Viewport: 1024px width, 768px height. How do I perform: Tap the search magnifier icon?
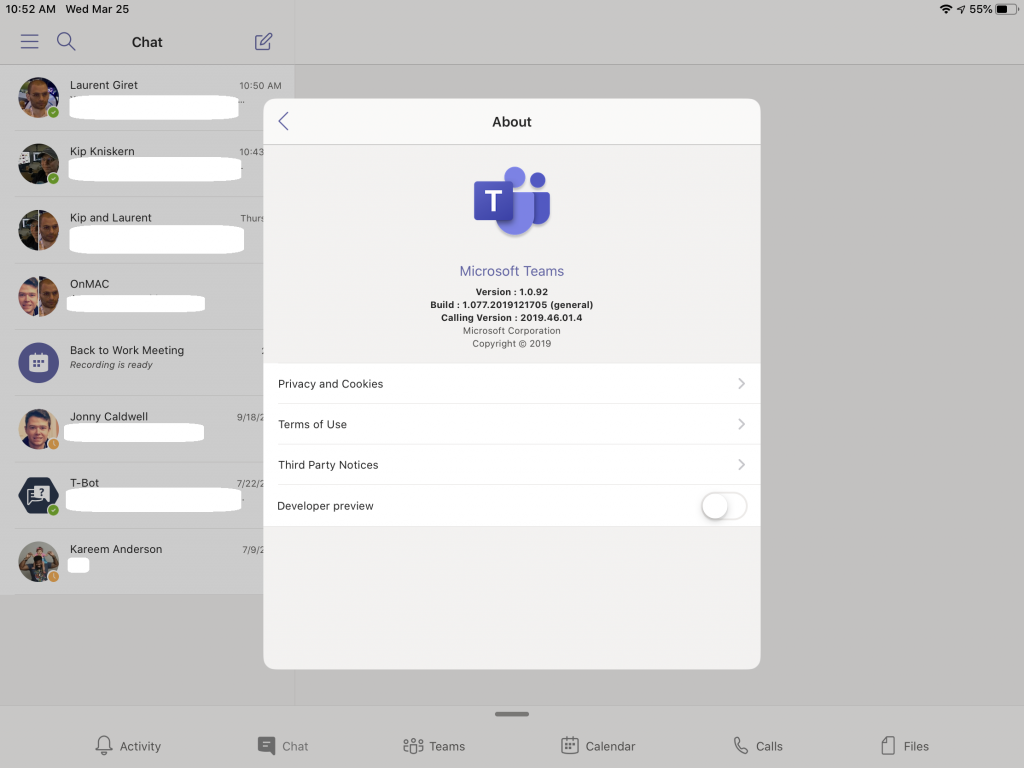pyautogui.click(x=66, y=42)
